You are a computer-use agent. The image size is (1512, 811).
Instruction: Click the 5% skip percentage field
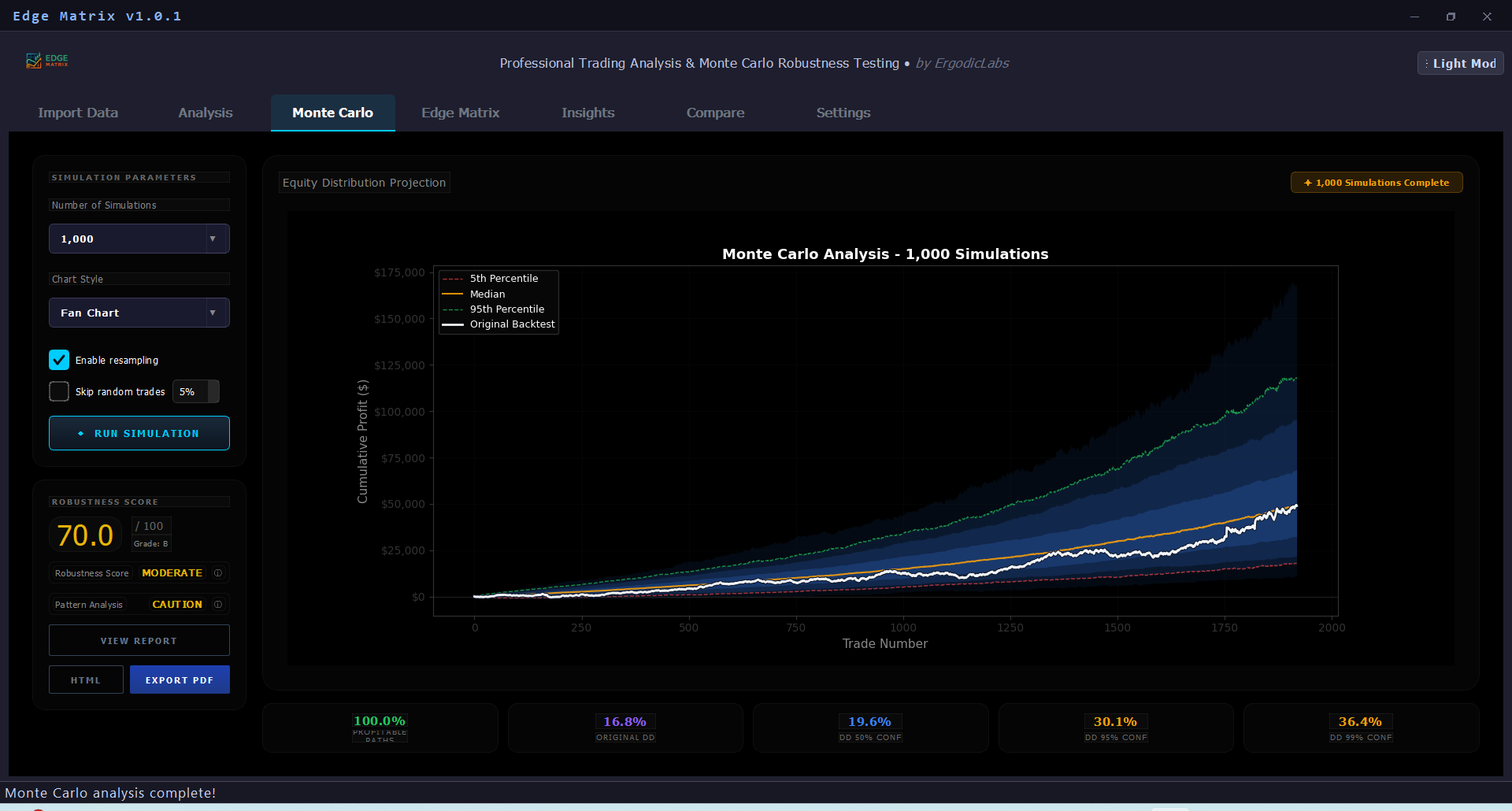(191, 391)
